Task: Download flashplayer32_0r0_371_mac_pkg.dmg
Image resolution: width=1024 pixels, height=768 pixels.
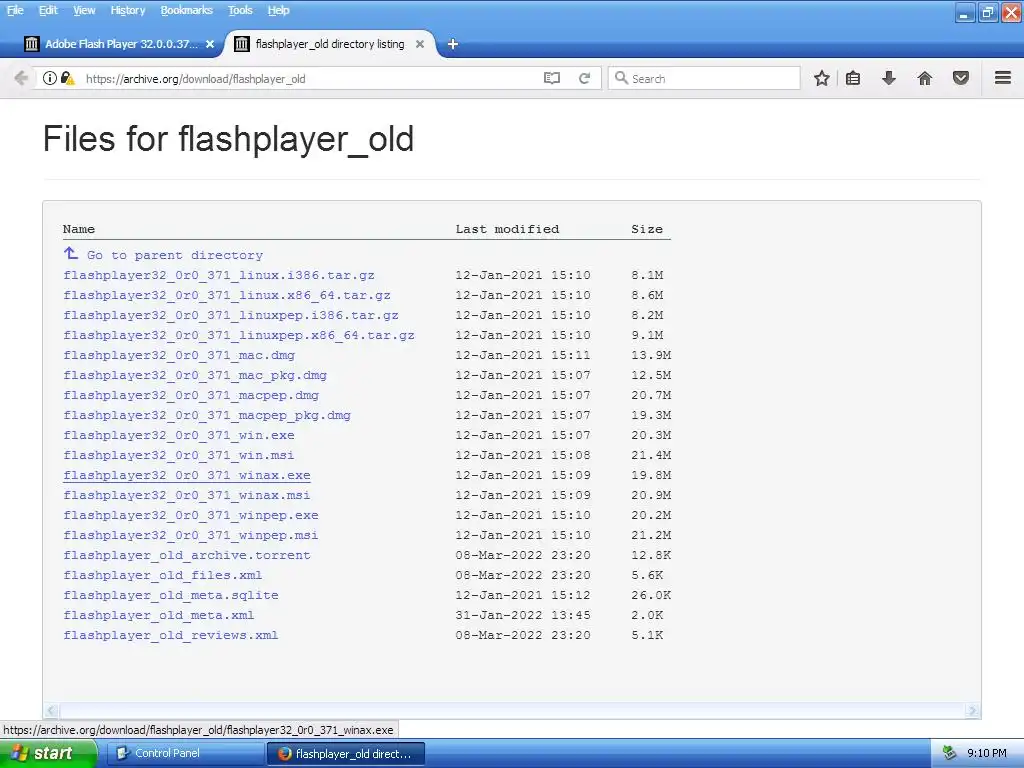Action: coord(195,375)
